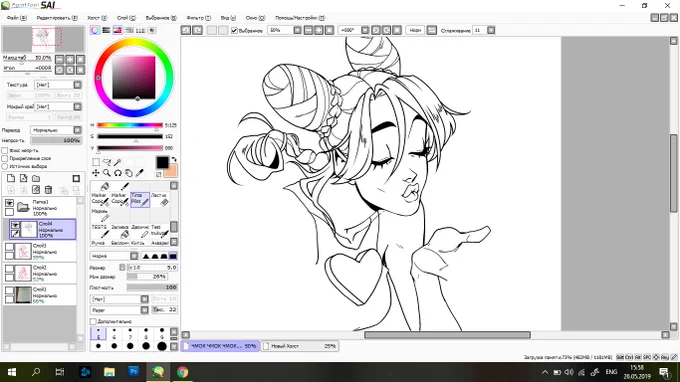Screen dimensions: 680x382
Task: Open the Фильтр menu
Action: [199, 18]
